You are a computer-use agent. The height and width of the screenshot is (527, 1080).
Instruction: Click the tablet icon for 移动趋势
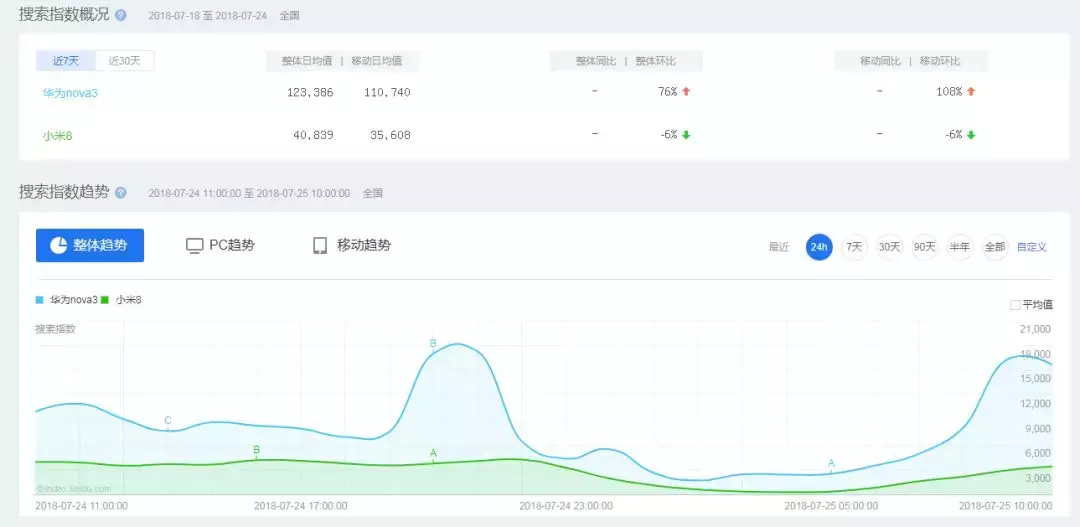pyautogui.click(x=320, y=246)
